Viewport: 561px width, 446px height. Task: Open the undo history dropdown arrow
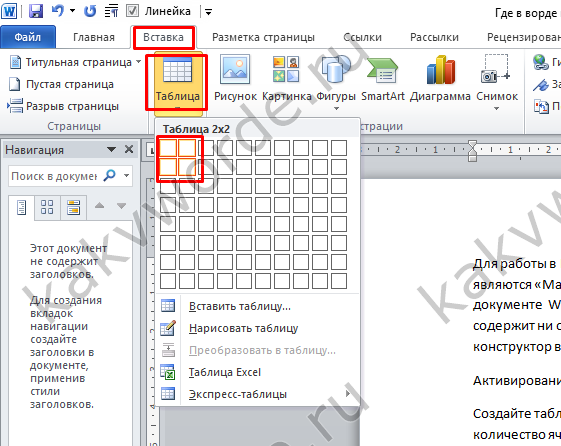click(x=73, y=11)
